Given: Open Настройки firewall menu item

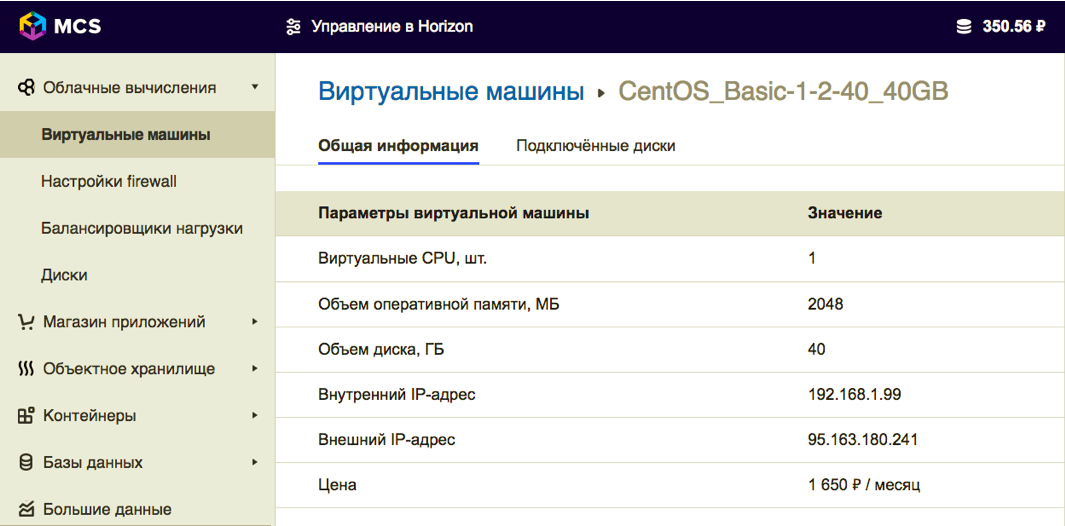Looking at the screenshot, I should coord(109,181).
